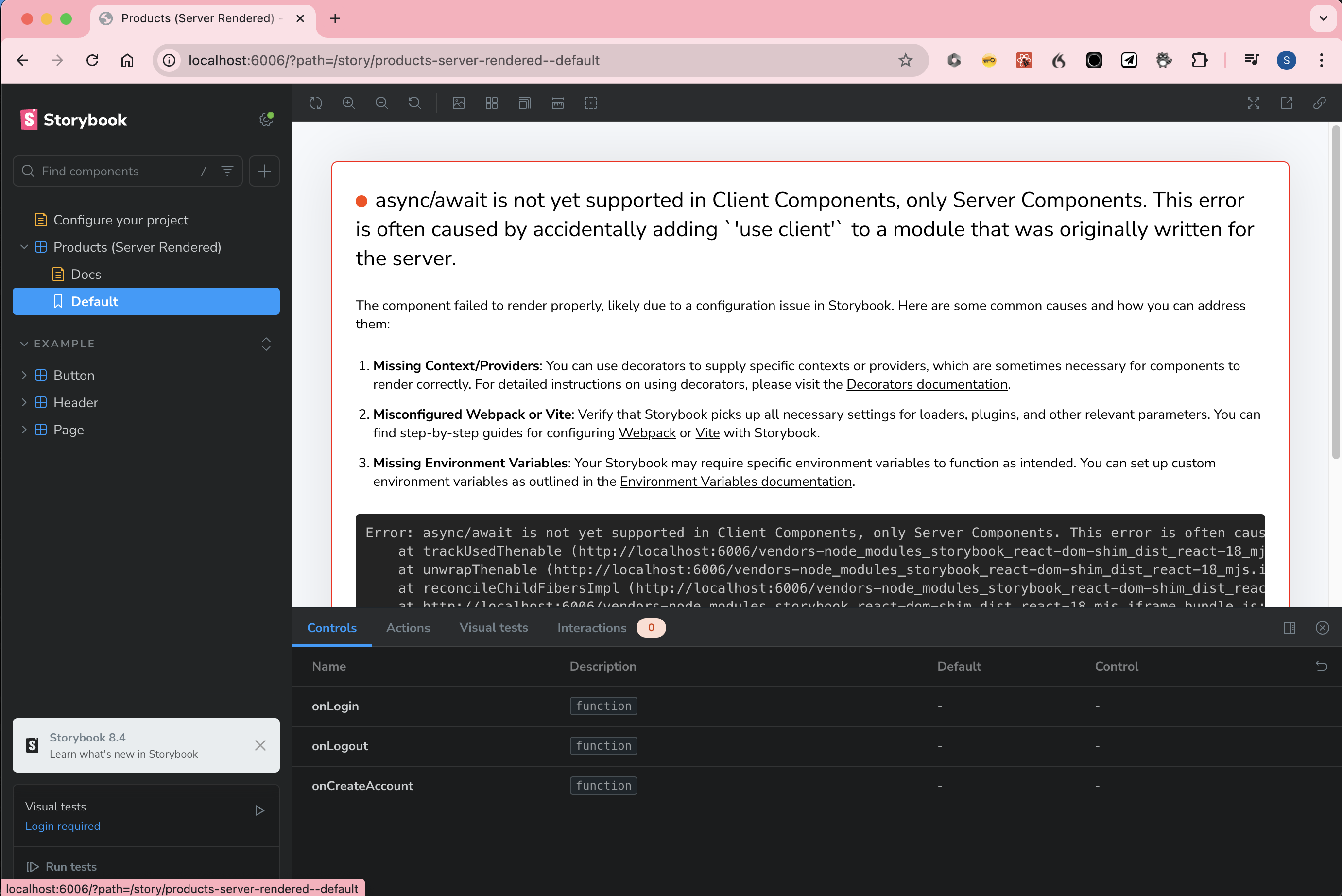Viewport: 1342px width, 896px height.
Task: Open Environment Variables documentation link
Action: tap(736, 481)
